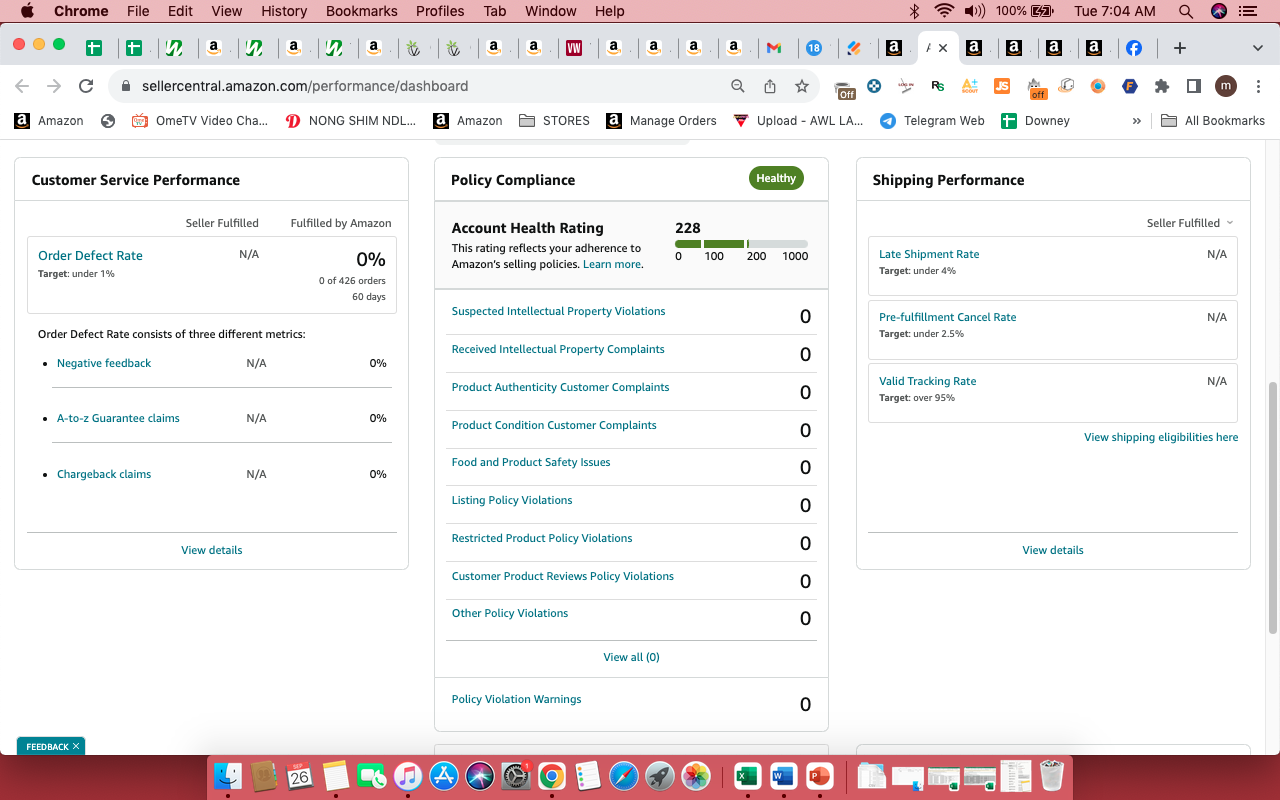Viewport: 1280px width, 800px height.
Task: Open Customer Product Reviews Policy Violations
Action: pos(563,576)
